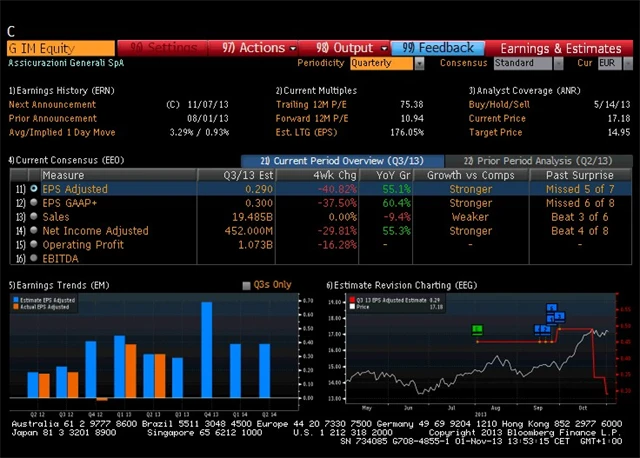Select the Sales measure radio button
The image size is (640, 458).
pos(34,216)
